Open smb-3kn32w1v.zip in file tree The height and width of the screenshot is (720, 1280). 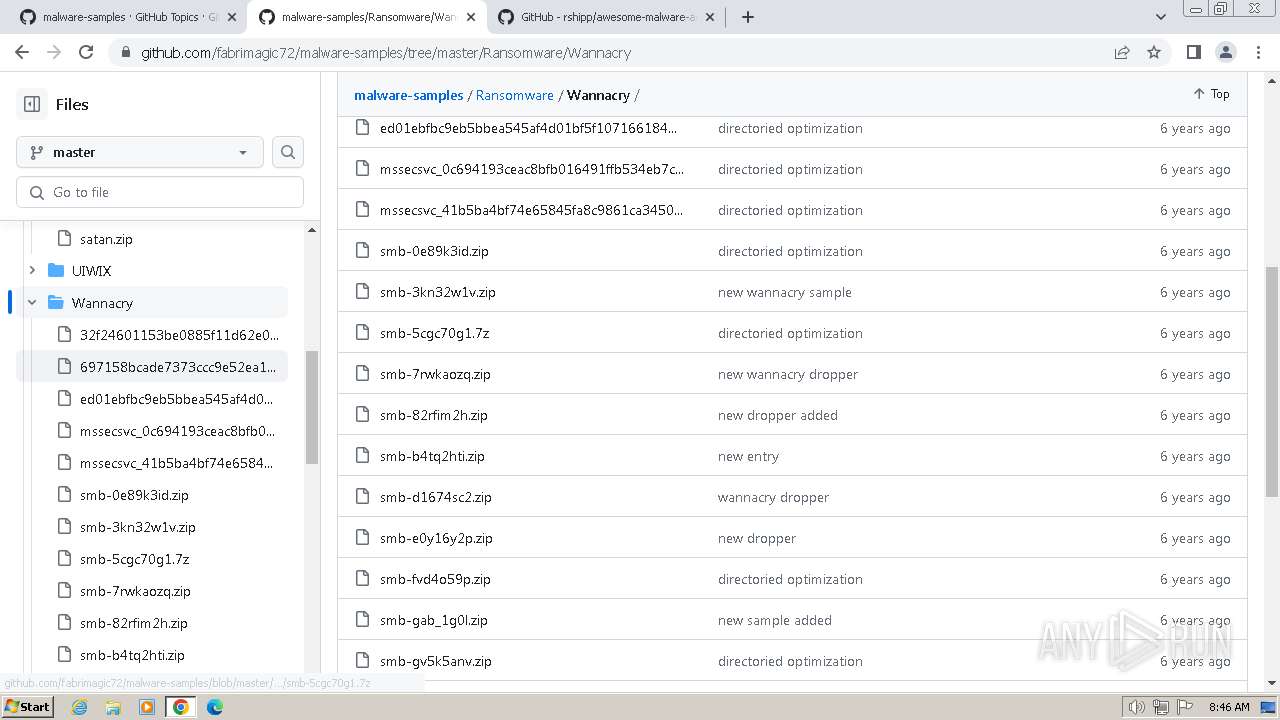click(x=138, y=527)
